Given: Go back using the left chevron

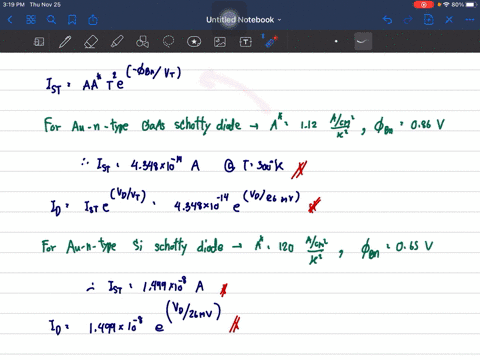Looking at the screenshot, I should [x=10, y=20].
